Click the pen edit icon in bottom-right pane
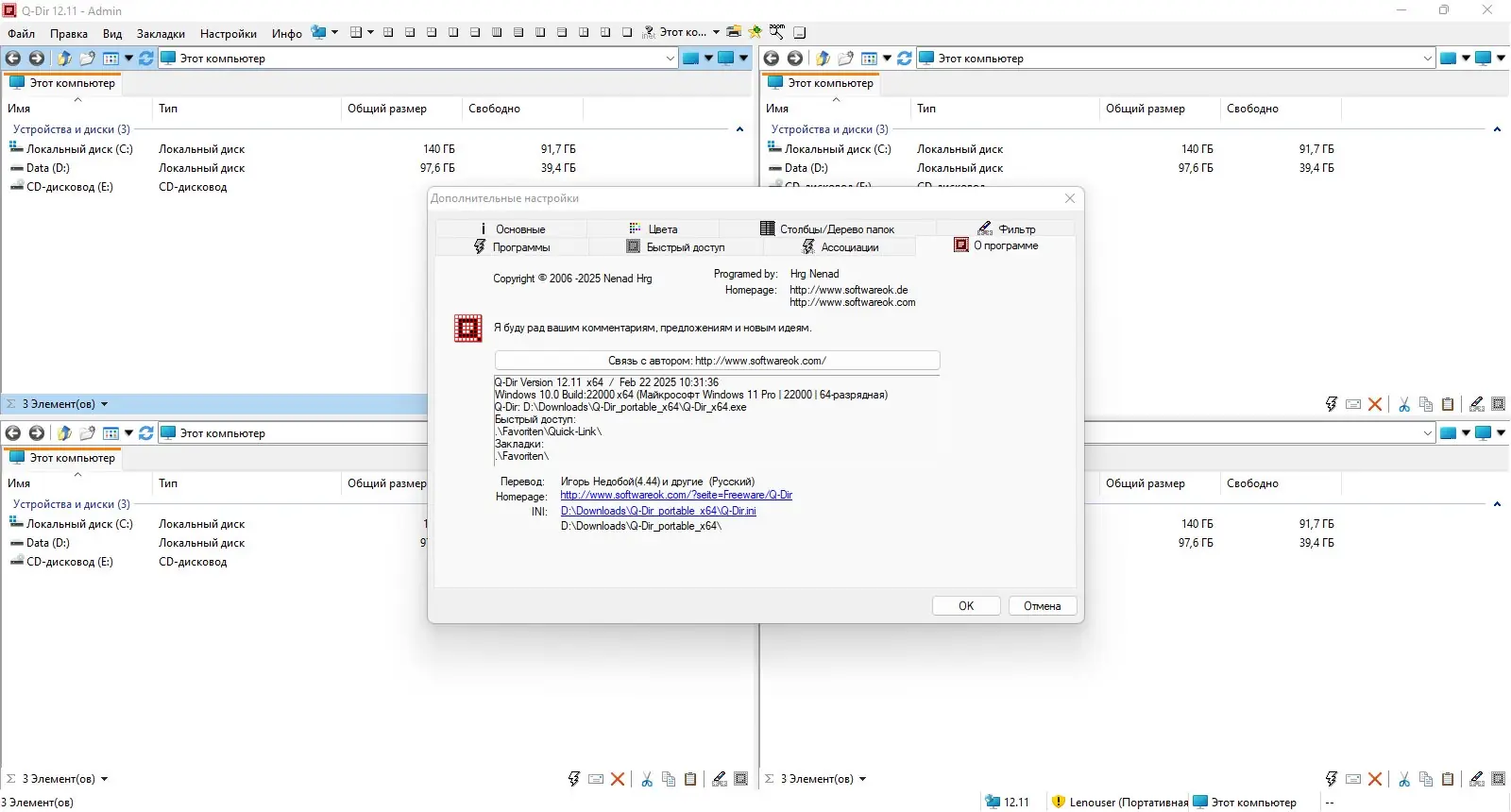Image resolution: width=1511 pixels, height=812 pixels. (x=1477, y=779)
